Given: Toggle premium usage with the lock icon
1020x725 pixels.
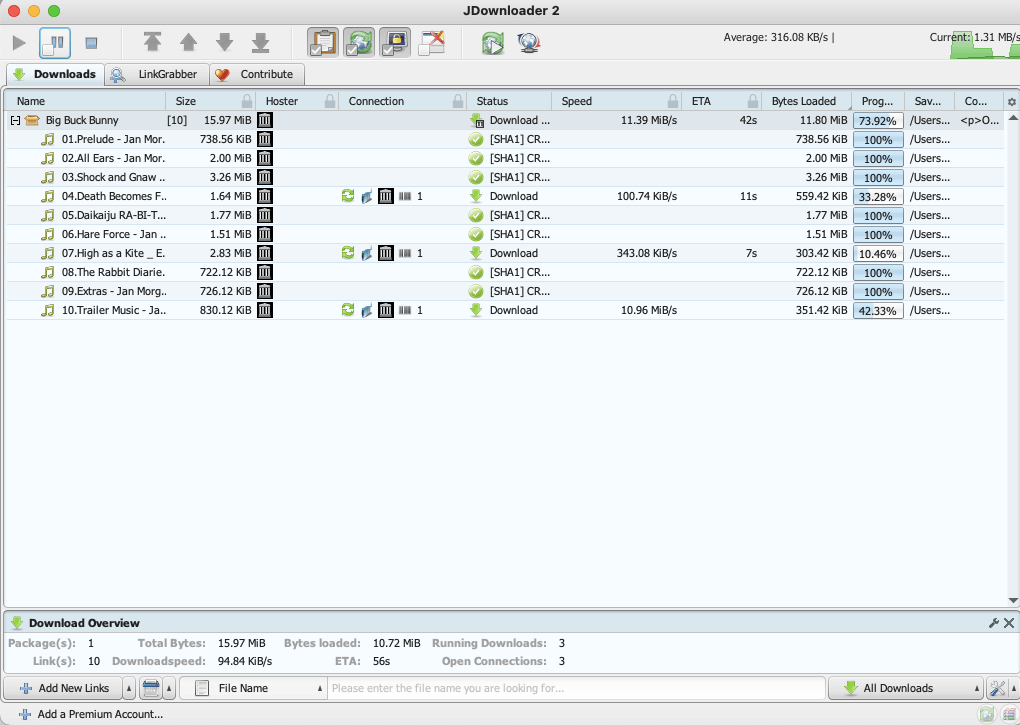Looking at the screenshot, I should pos(394,42).
